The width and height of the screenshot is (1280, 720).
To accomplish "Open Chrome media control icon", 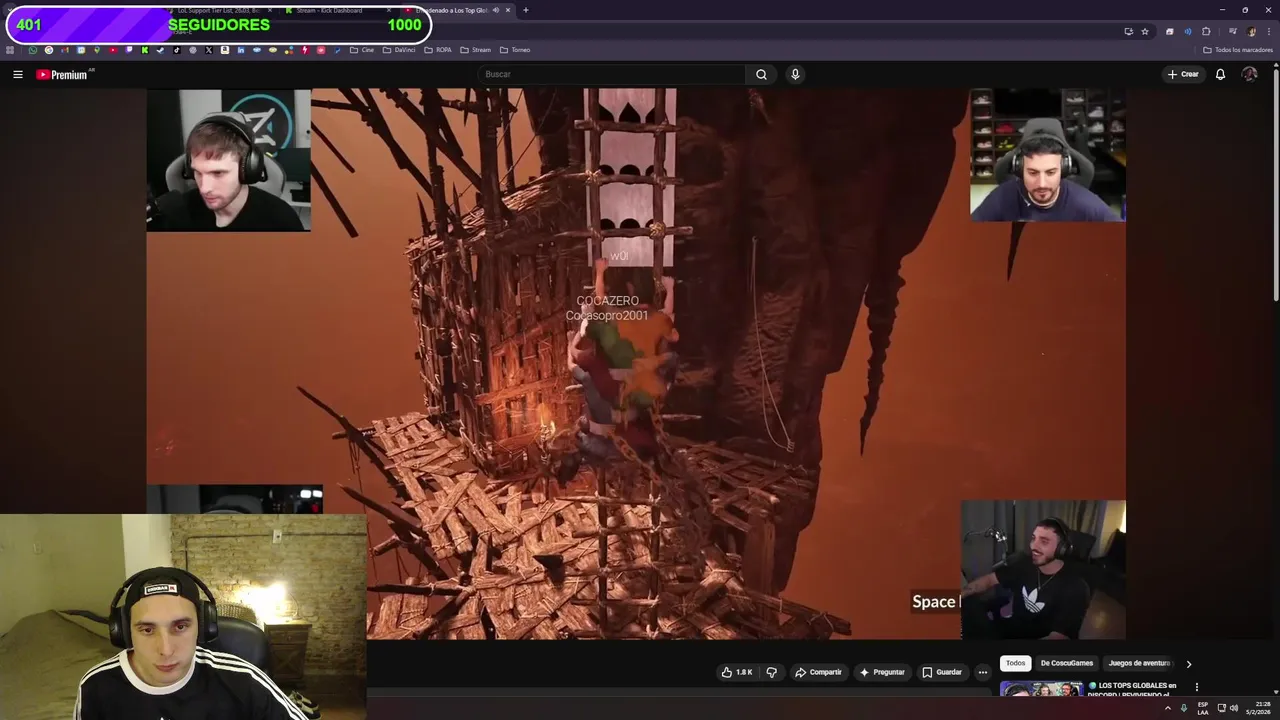I will point(1233,31).
